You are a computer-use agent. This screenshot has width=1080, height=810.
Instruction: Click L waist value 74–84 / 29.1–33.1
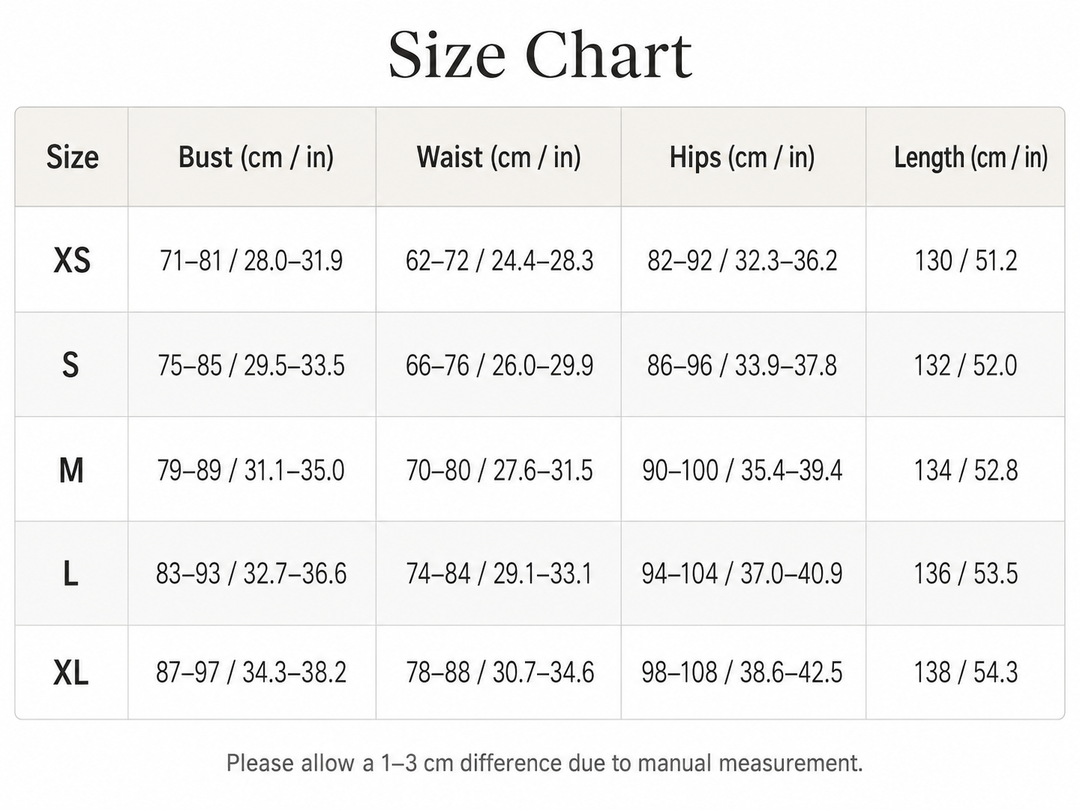[499, 573]
